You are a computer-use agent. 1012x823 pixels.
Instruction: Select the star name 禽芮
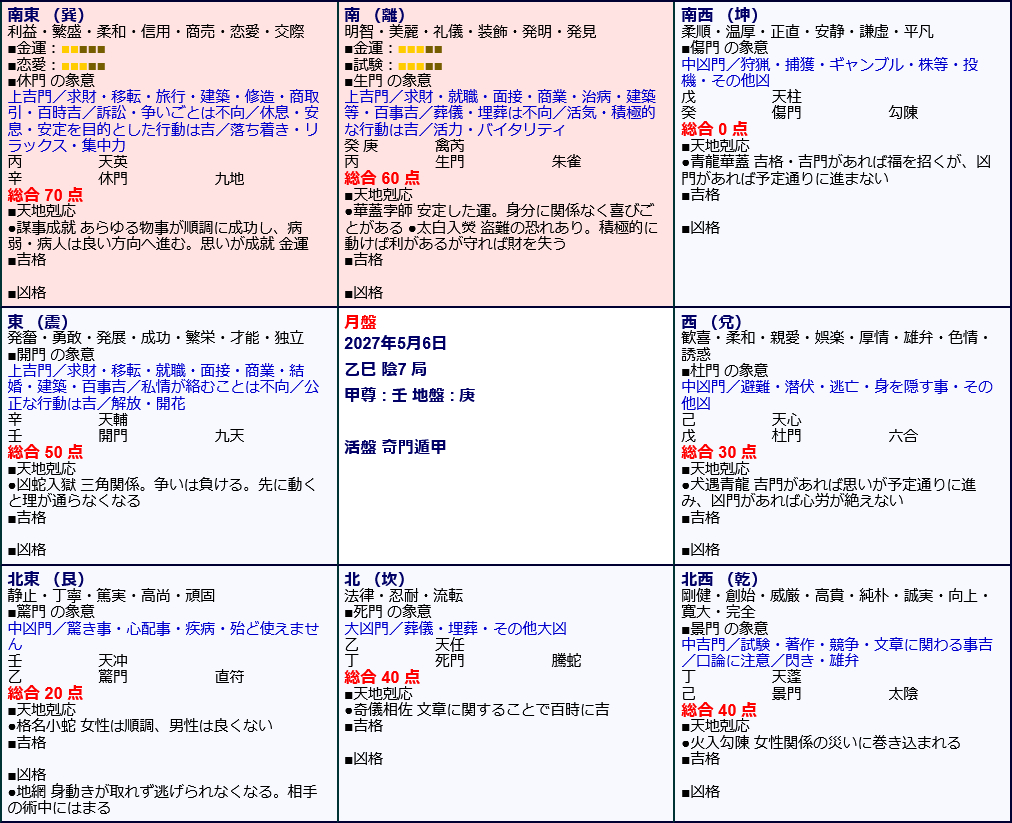(450, 146)
